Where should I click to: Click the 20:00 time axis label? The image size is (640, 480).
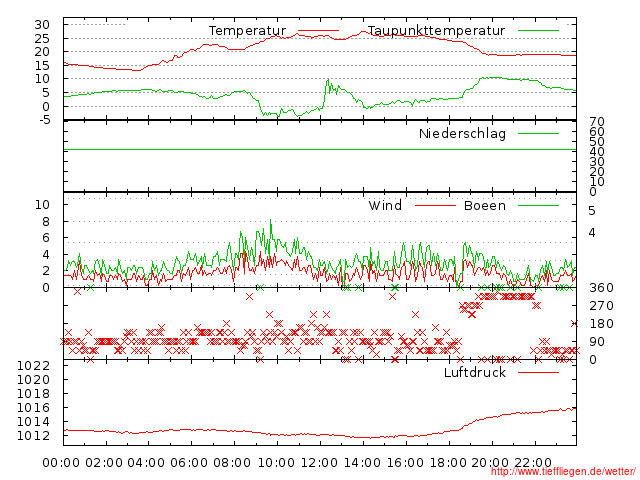(490, 463)
